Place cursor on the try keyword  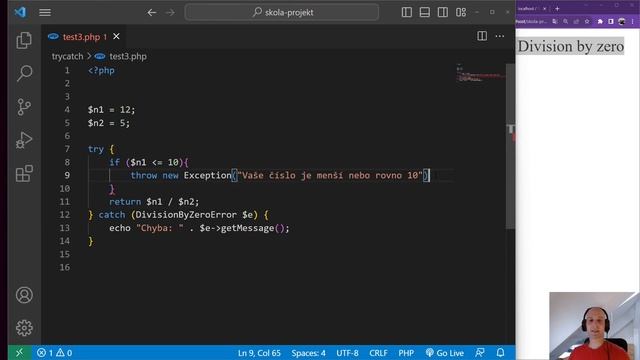[96, 149]
